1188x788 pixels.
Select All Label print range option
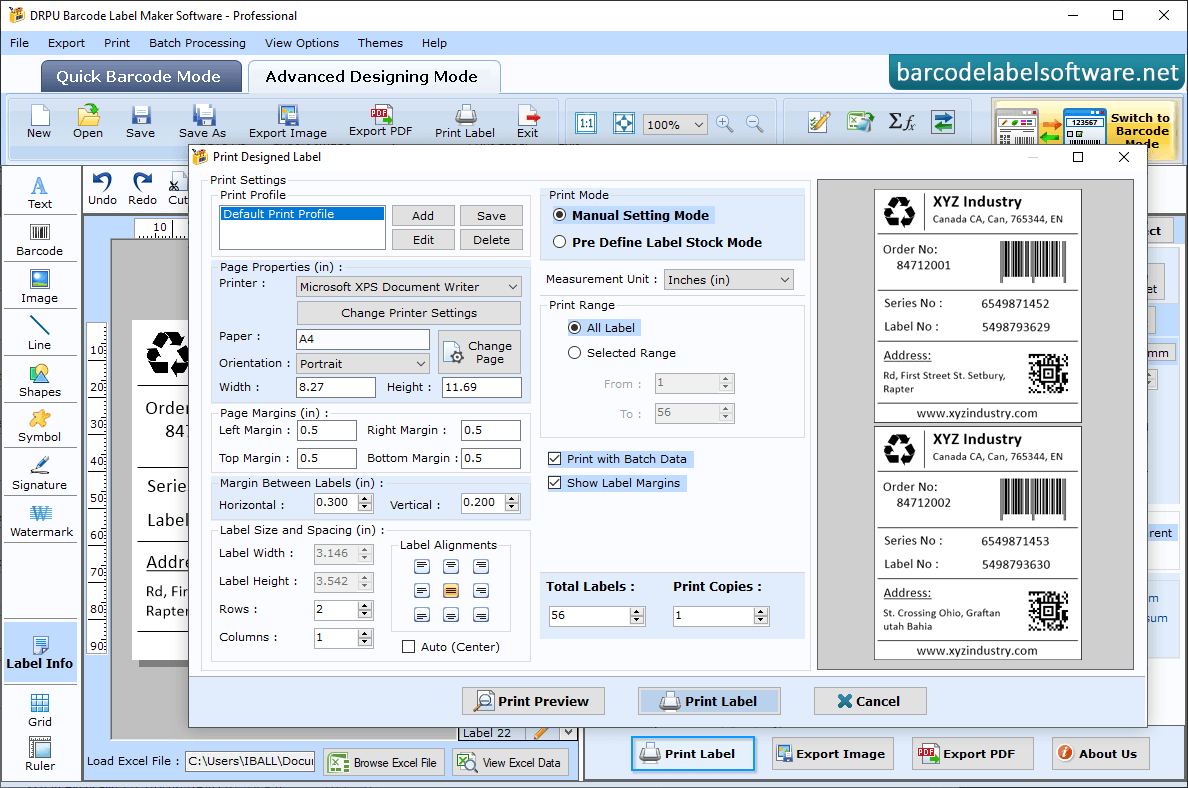point(574,328)
